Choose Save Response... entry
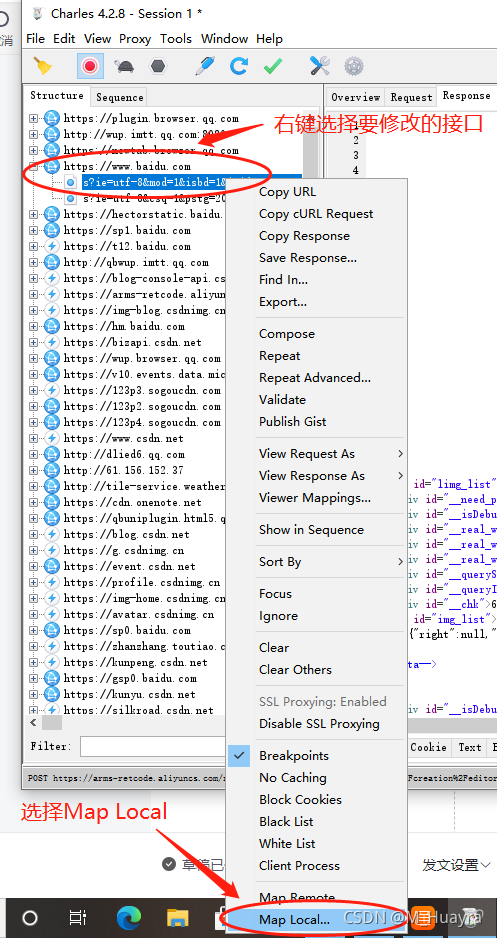Screen dimensions: 497x938 (x=316, y=258)
